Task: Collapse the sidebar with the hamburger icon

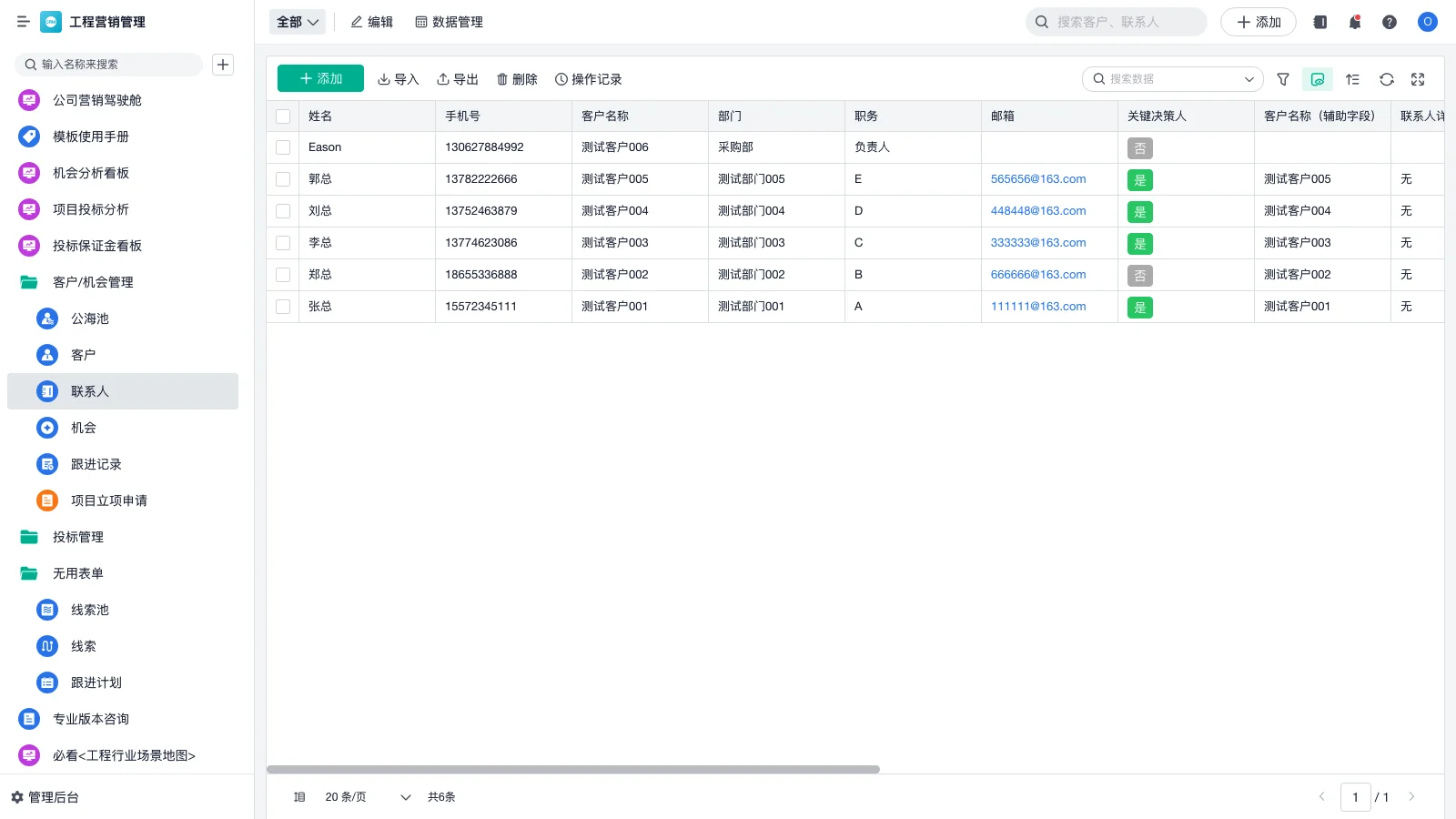Action: tap(23, 22)
